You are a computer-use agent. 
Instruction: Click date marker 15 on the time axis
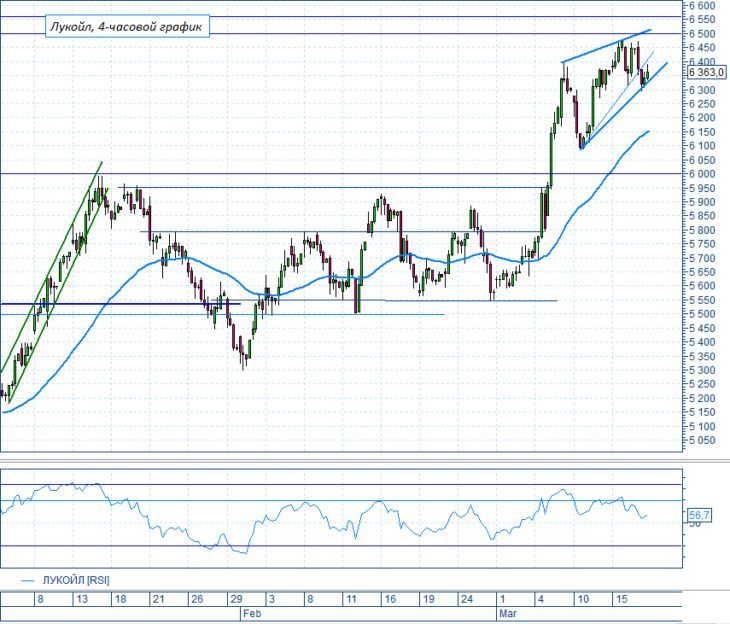[622, 599]
